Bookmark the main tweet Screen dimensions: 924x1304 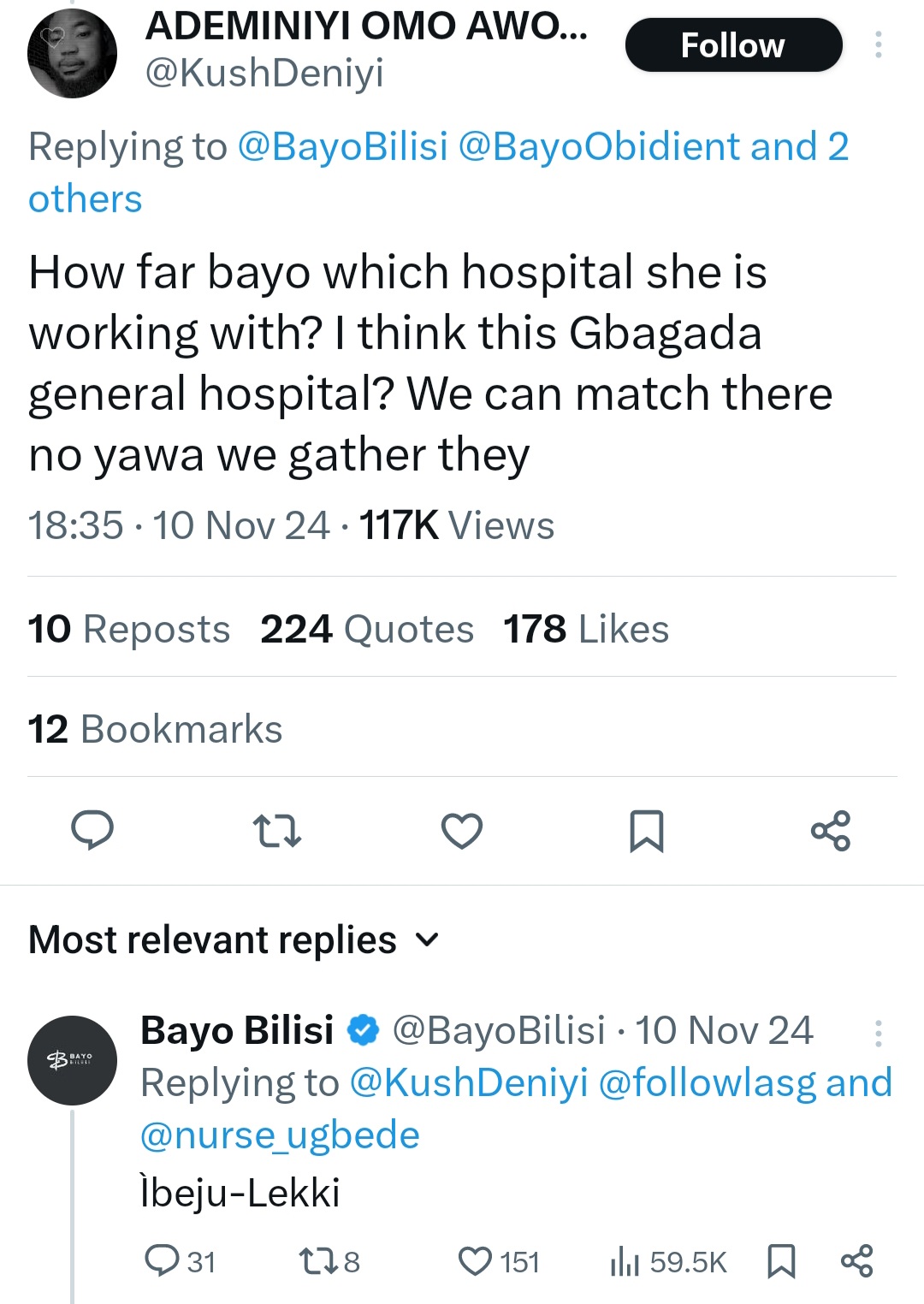click(646, 830)
